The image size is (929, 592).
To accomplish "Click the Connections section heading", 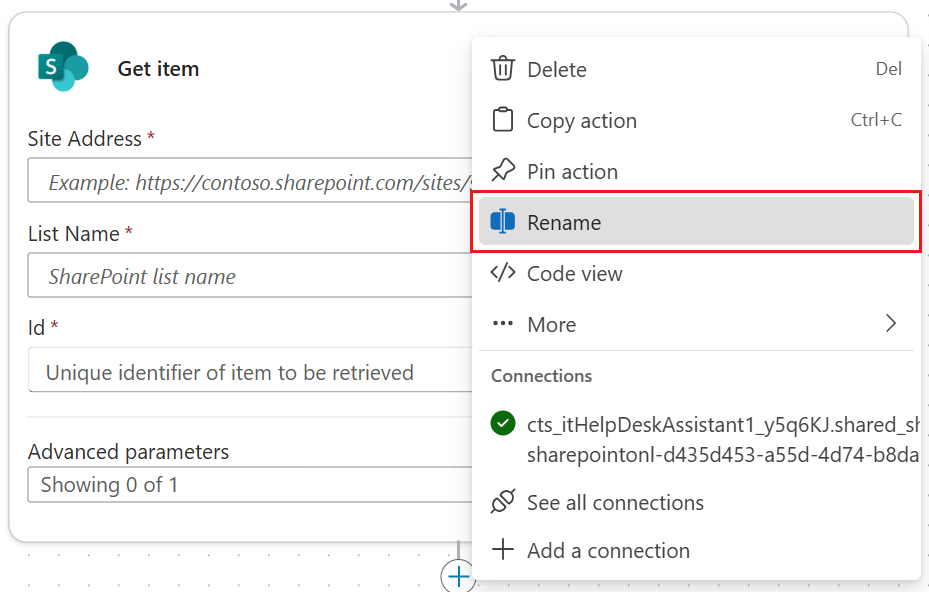I will pos(542,376).
